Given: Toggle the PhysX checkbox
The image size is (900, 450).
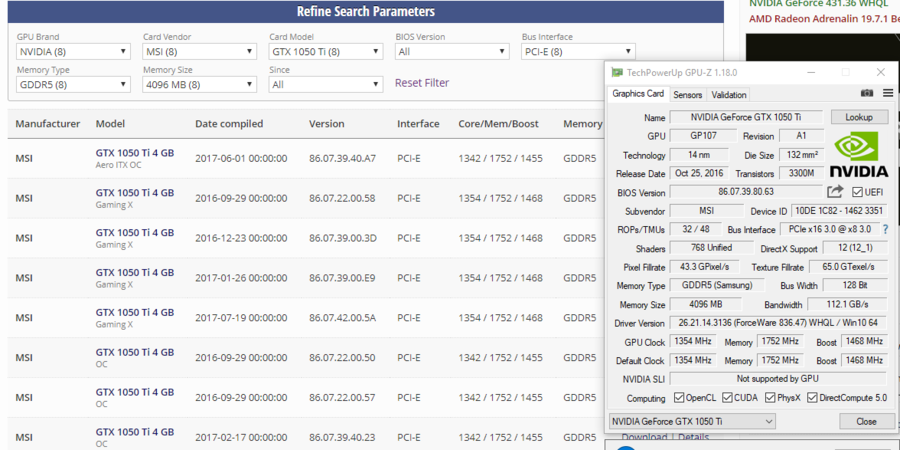Looking at the screenshot, I should coord(769,398).
